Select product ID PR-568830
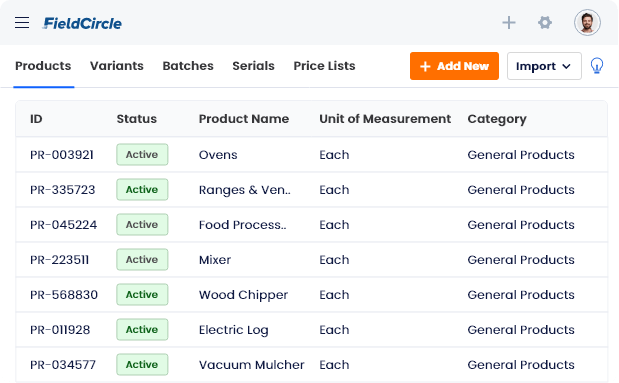Image resolution: width=619 pixels, height=383 pixels. (64, 295)
